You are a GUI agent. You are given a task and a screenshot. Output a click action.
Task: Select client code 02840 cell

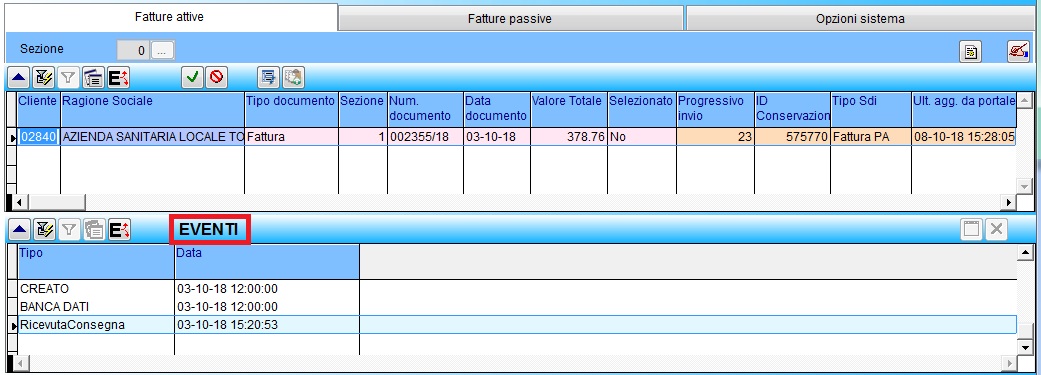pyautogui.click(x=39, y=137)
